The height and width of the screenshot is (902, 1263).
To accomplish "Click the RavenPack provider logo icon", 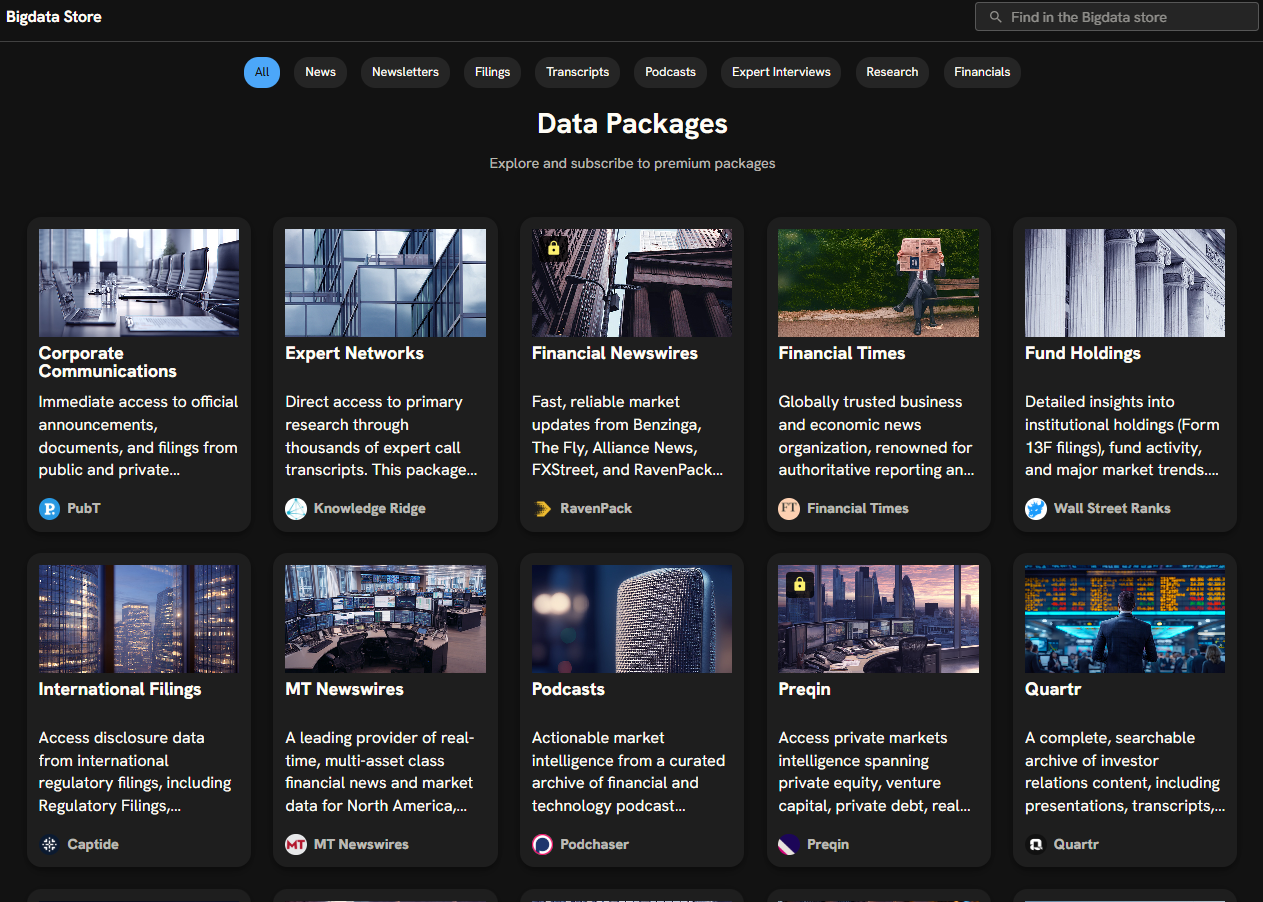I will point(543,509).
